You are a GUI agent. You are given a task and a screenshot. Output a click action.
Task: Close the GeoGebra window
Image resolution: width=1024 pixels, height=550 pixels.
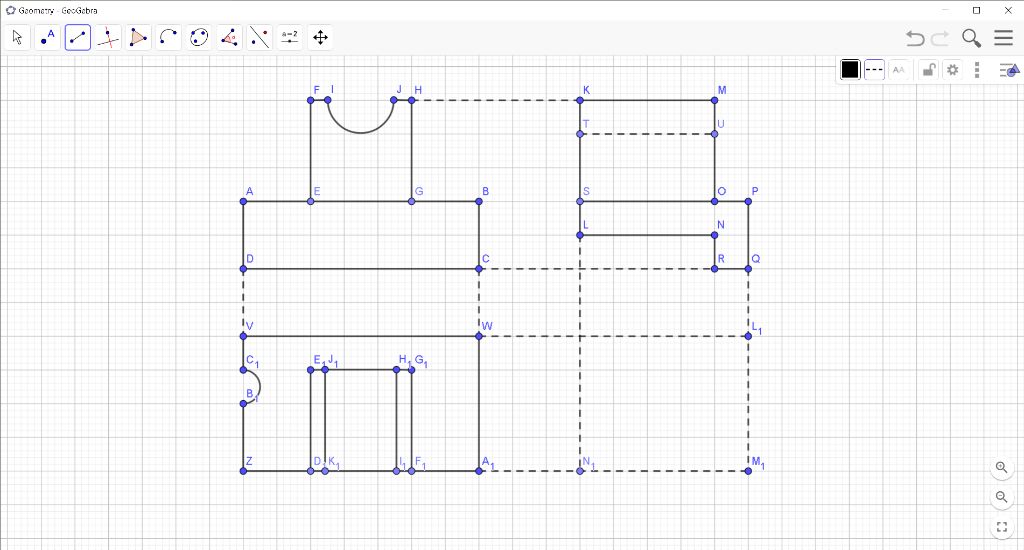[1008, 10]
